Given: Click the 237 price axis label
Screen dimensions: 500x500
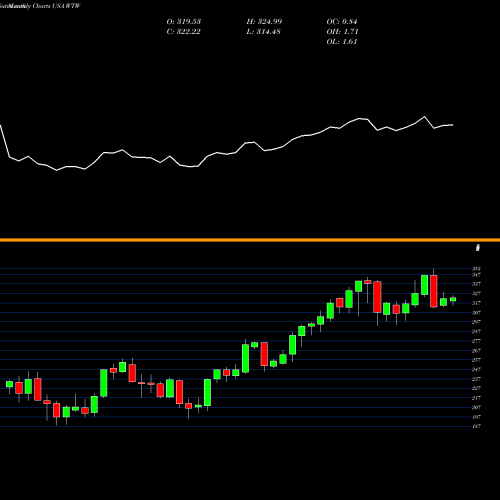Looking at the screenshot, I should coord(476,379).
